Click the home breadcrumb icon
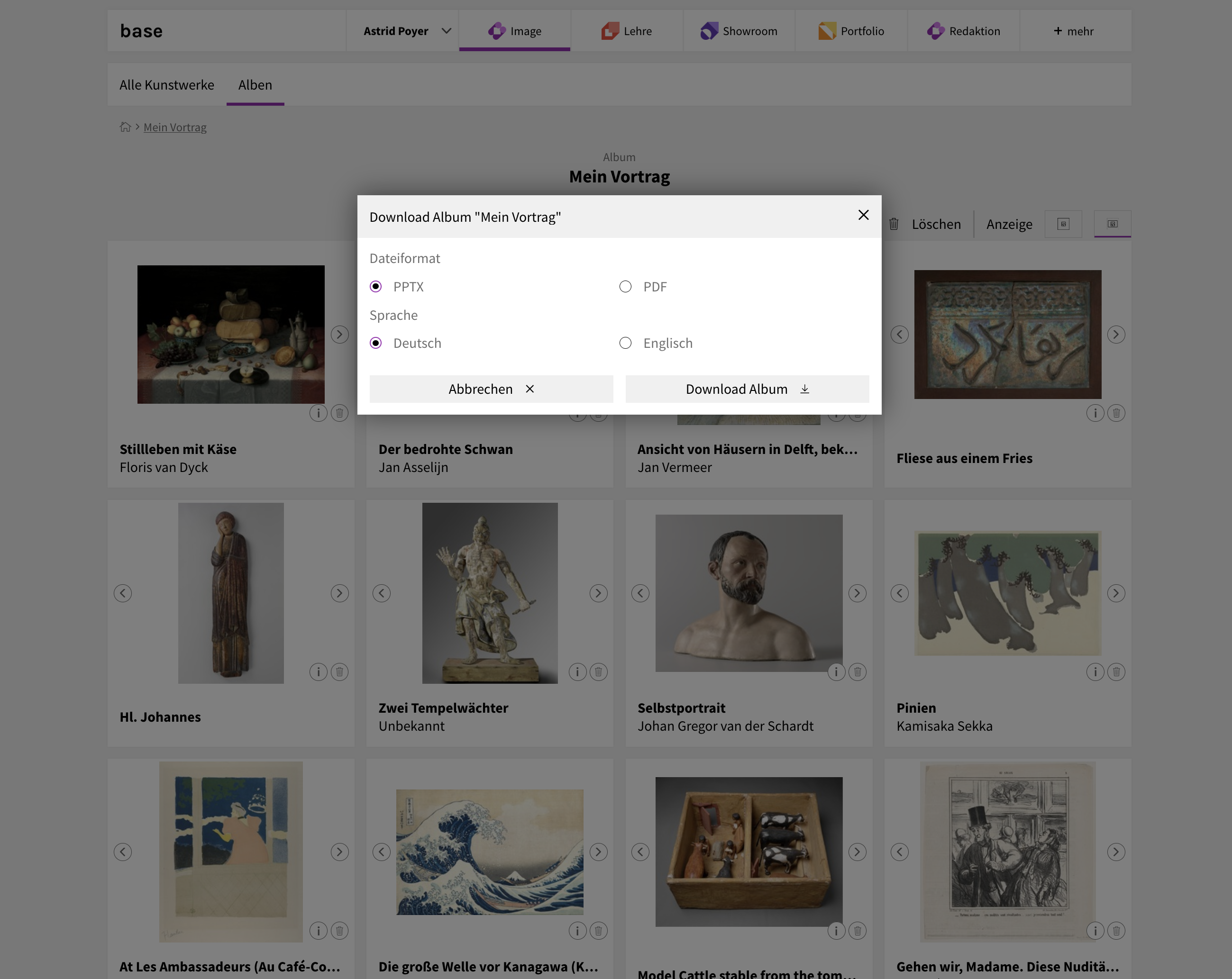1232x979 pixels. click(x=125, y=127)
